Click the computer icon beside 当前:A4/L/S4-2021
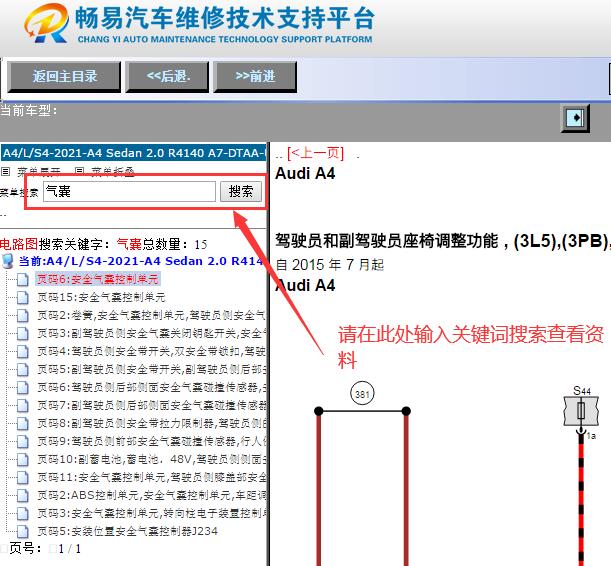 click(8, 261)
